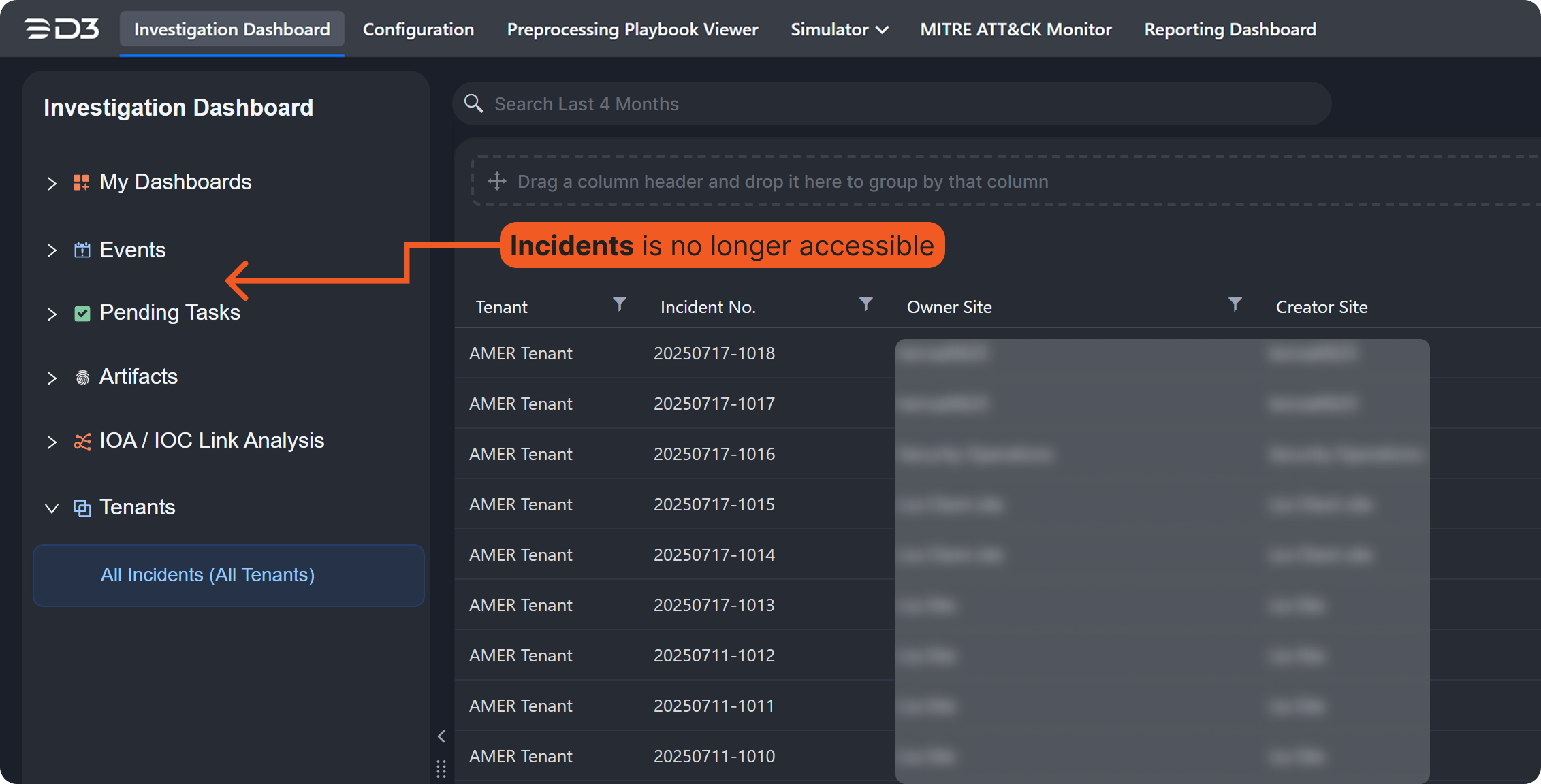
Task: Switch to the Configuration tab
Action: 418,29
